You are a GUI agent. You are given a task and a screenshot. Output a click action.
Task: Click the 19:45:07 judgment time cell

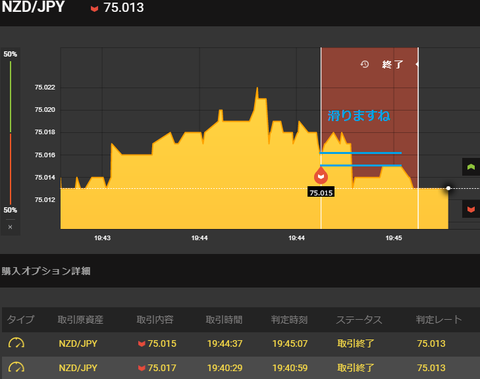click(x=290, y=344)
